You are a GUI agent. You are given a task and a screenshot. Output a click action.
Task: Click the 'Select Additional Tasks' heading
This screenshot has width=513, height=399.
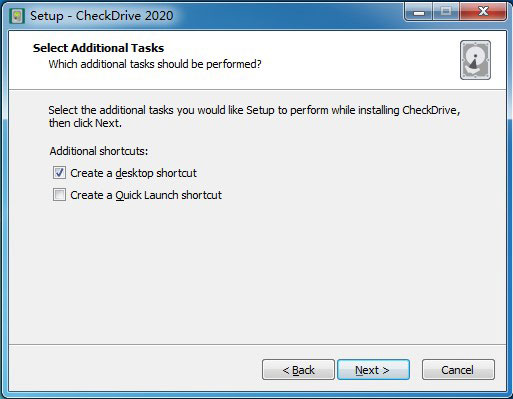[98, 48]
